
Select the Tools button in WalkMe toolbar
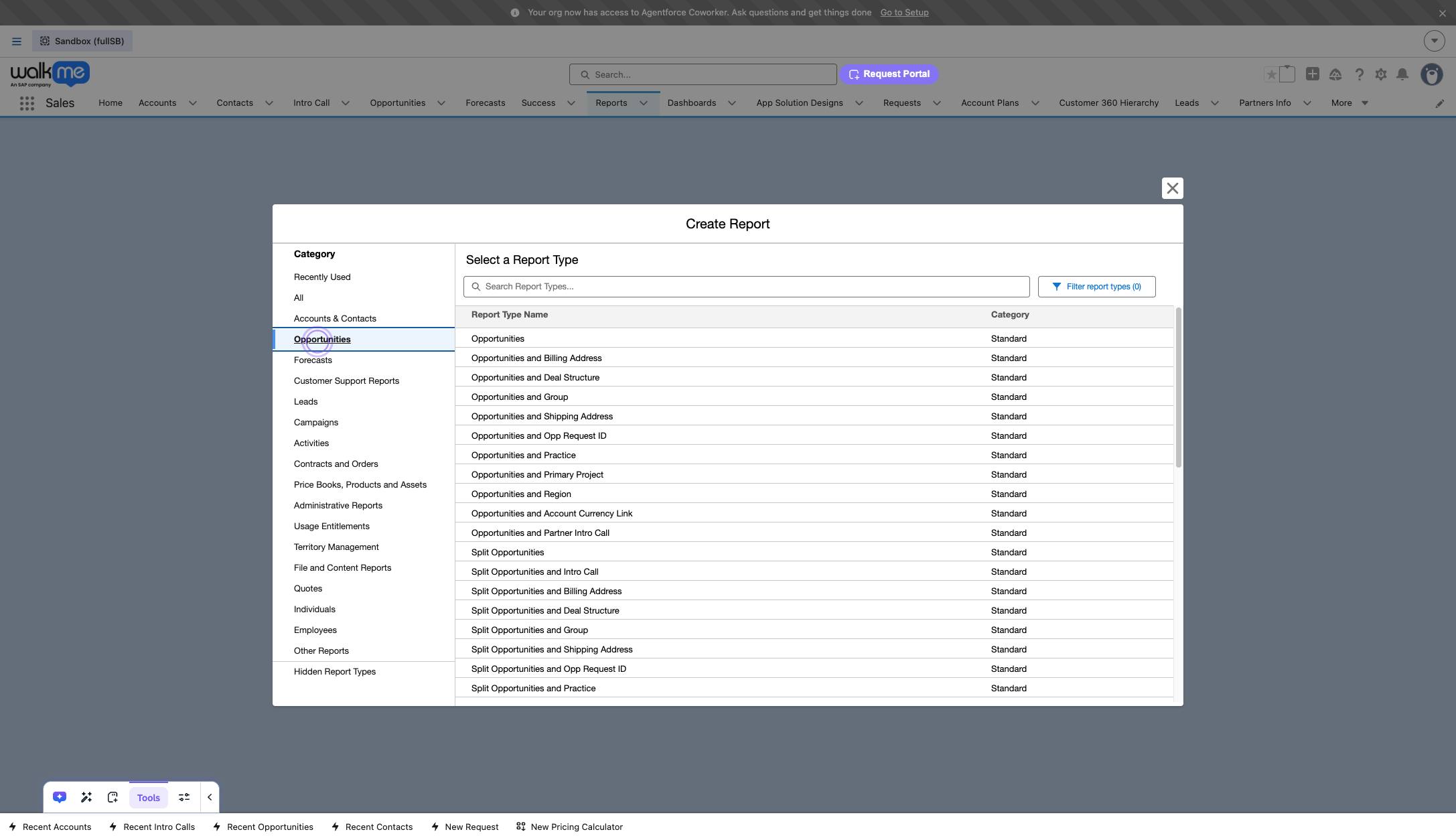click(149, 797)
